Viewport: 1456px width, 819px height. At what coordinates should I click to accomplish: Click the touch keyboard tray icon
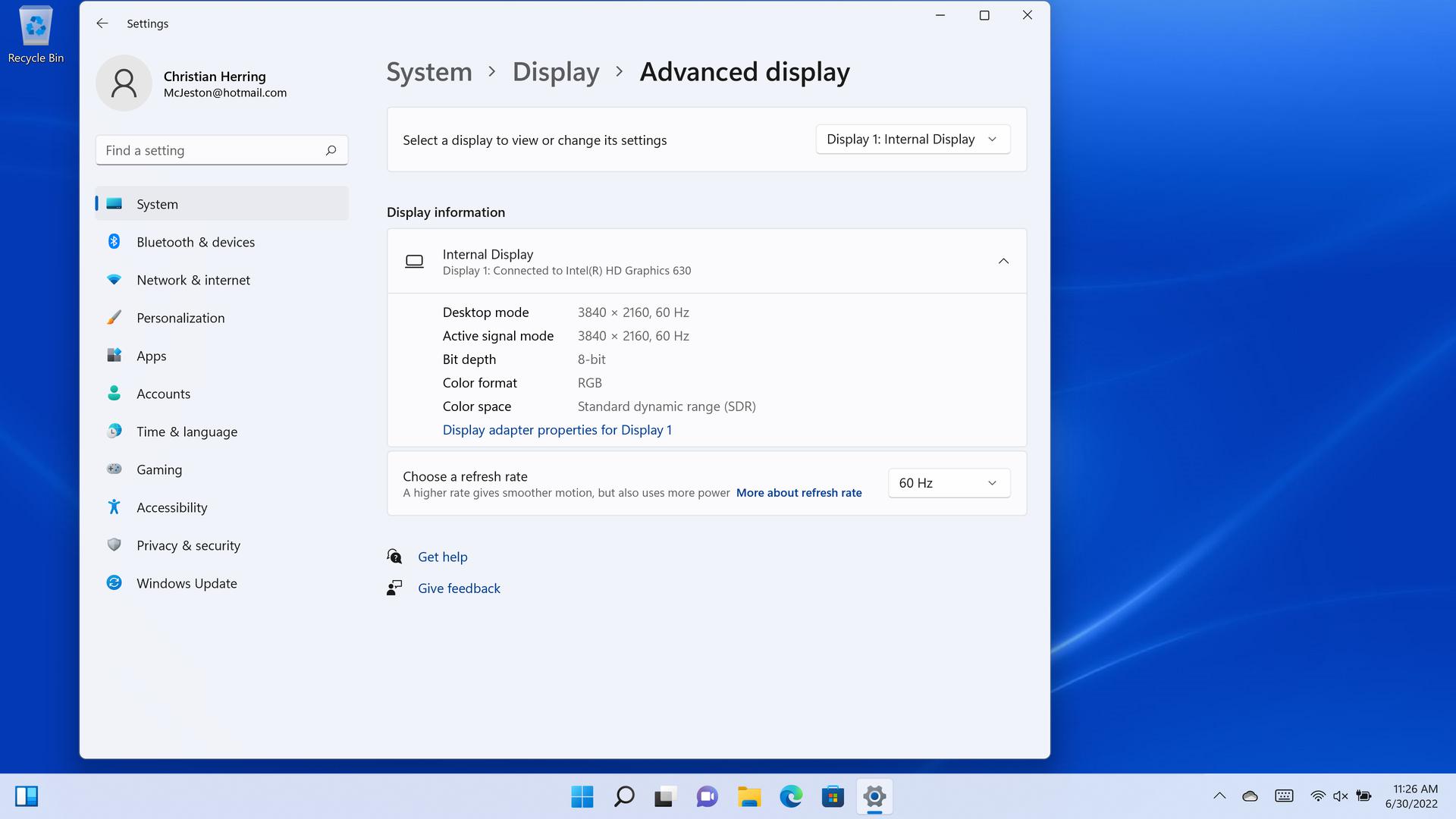[x=1284, y=795]
